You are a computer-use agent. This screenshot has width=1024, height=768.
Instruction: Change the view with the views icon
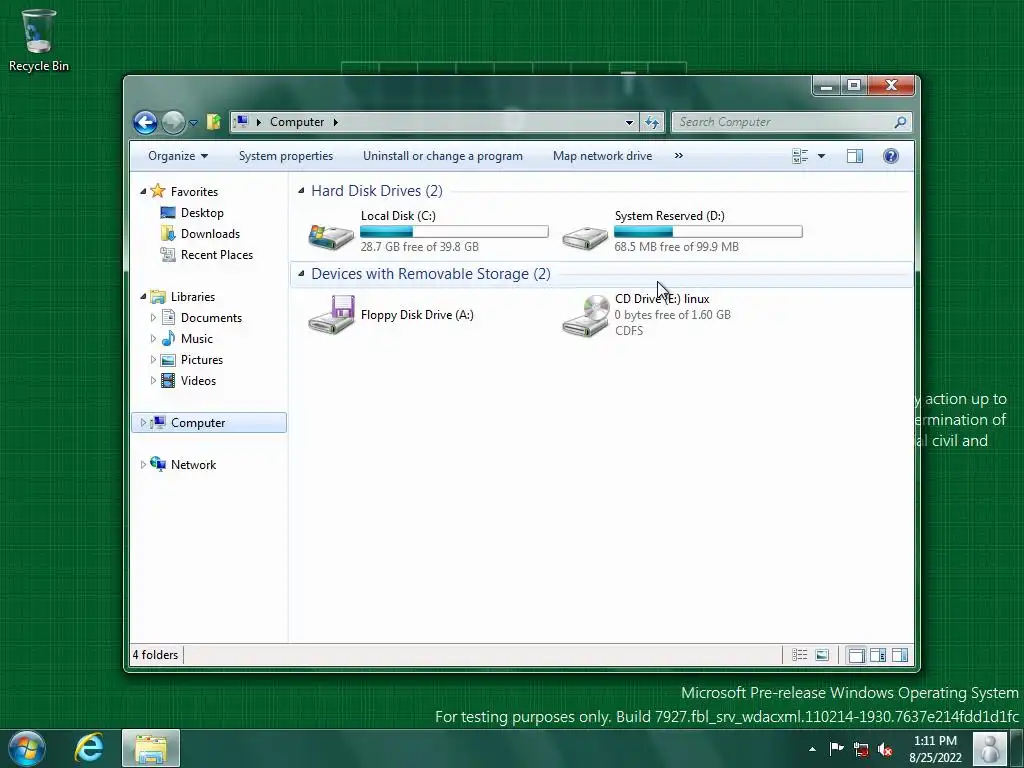(x=800, y=156)
